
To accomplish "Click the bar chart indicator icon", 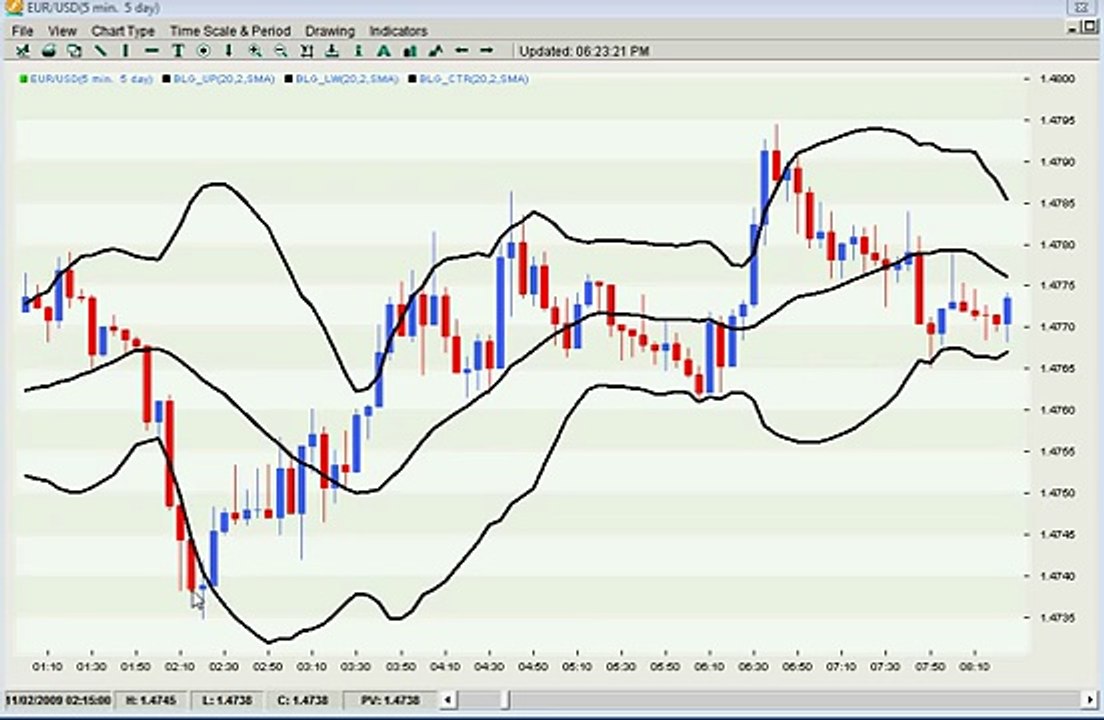I will (x=410, y=51).
